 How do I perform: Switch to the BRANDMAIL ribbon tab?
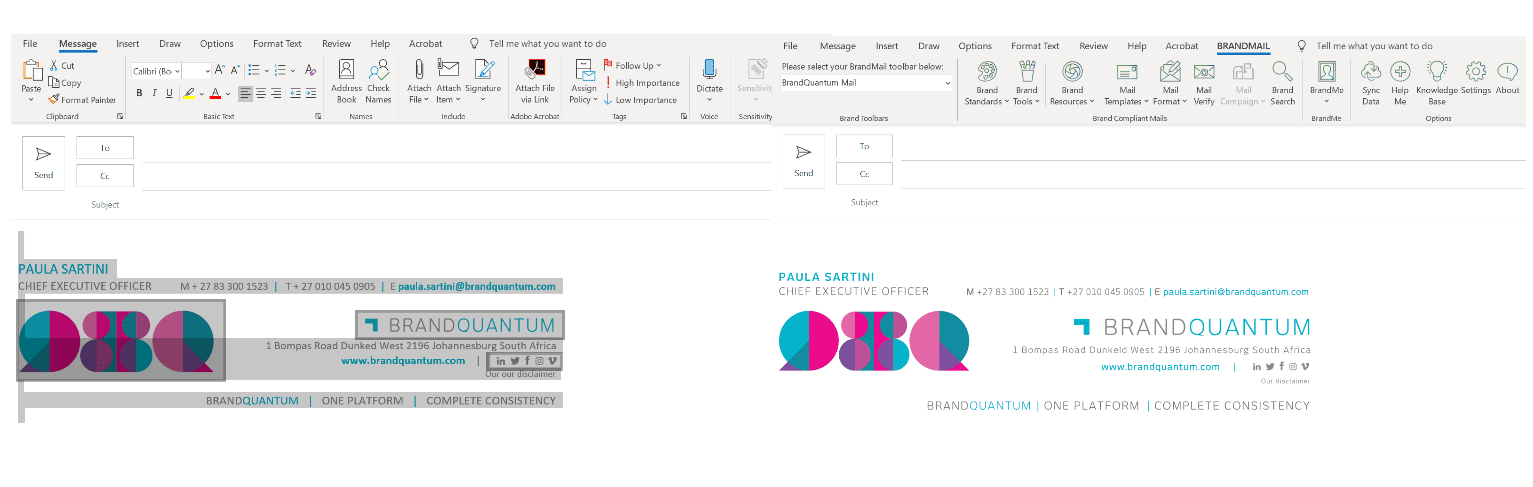[x=1243, y=46]
